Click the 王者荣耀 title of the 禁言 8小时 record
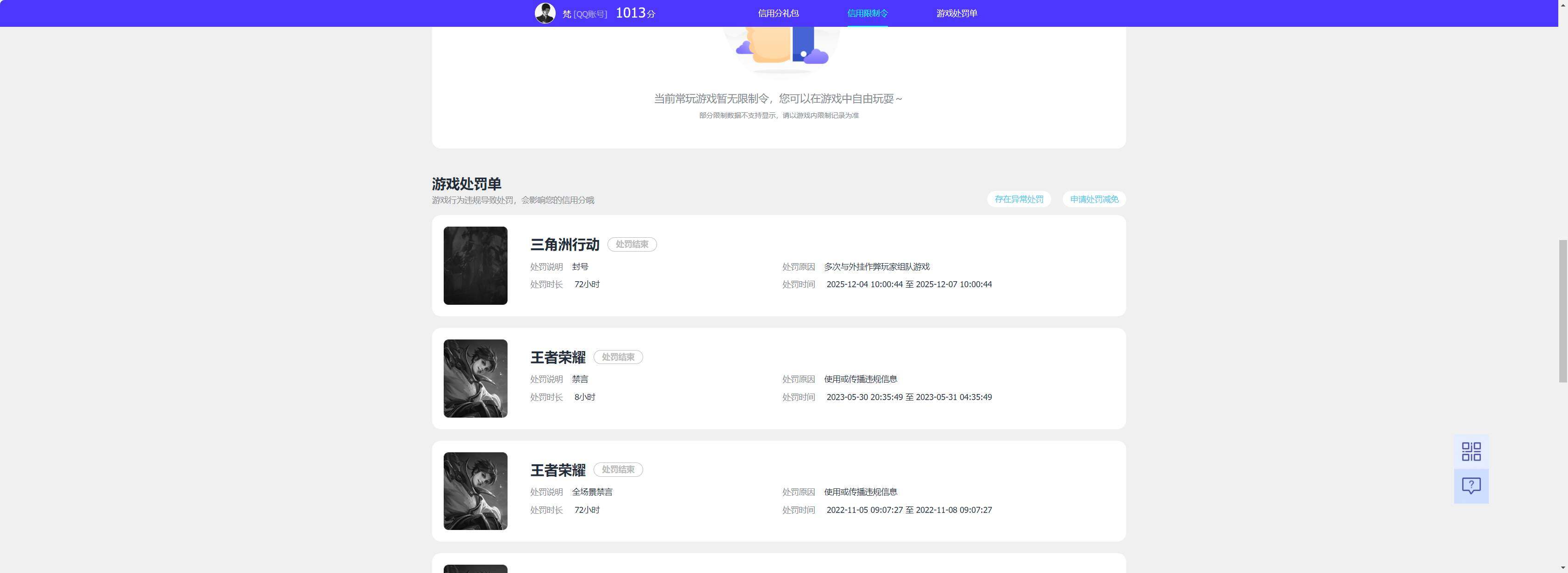 [x=558, y=357]
